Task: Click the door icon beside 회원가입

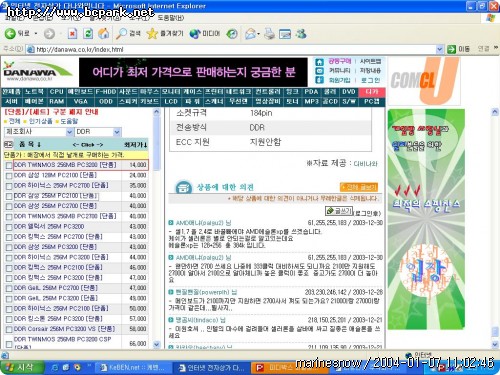Action: pos(319,80)
